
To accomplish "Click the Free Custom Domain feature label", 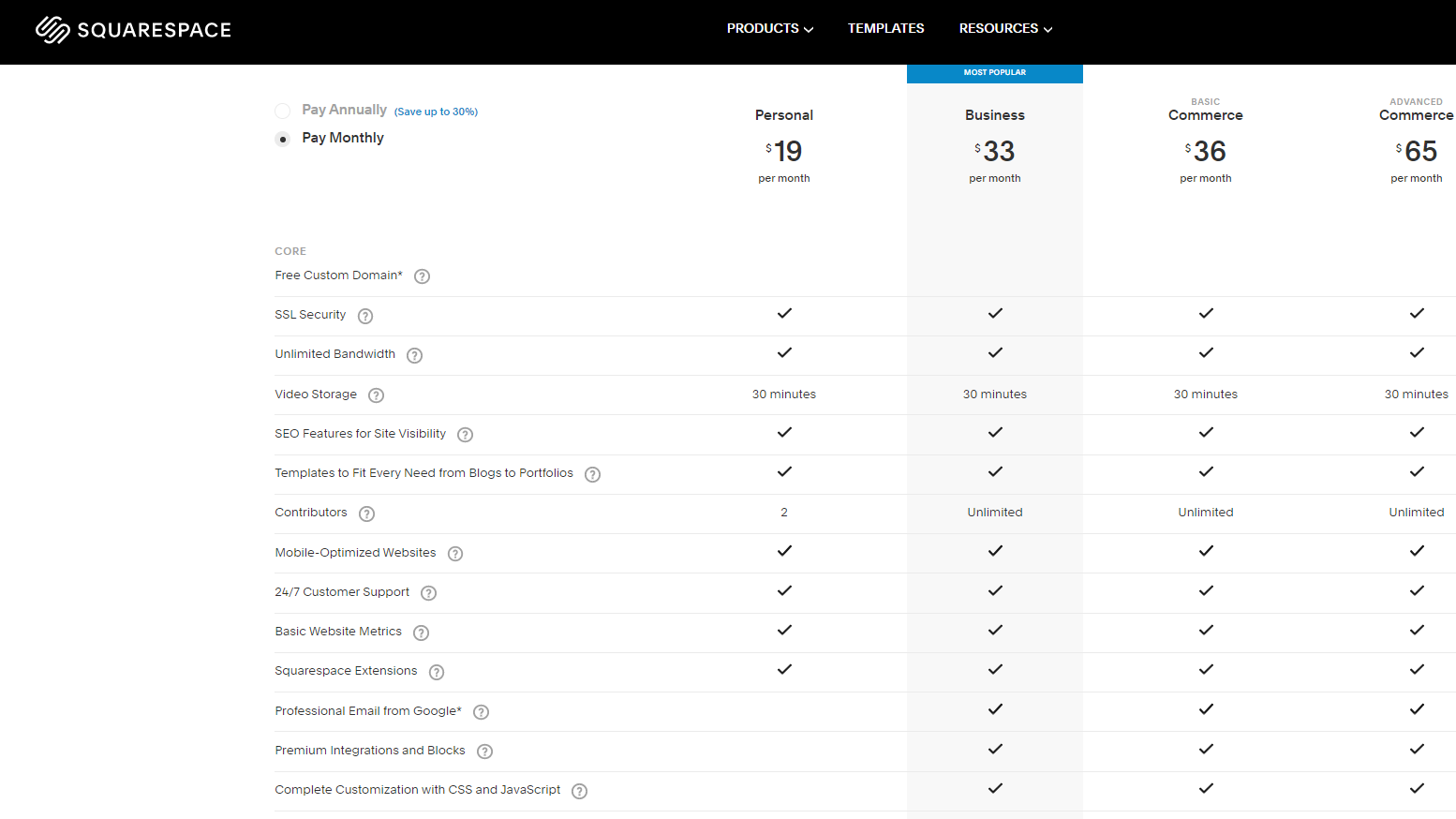I will (339, 275).
